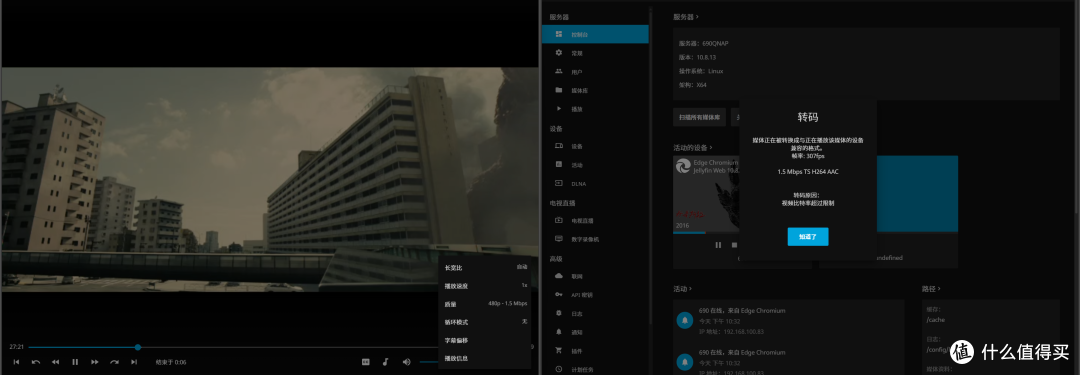Skip to previous track in player

coord(16,362)
